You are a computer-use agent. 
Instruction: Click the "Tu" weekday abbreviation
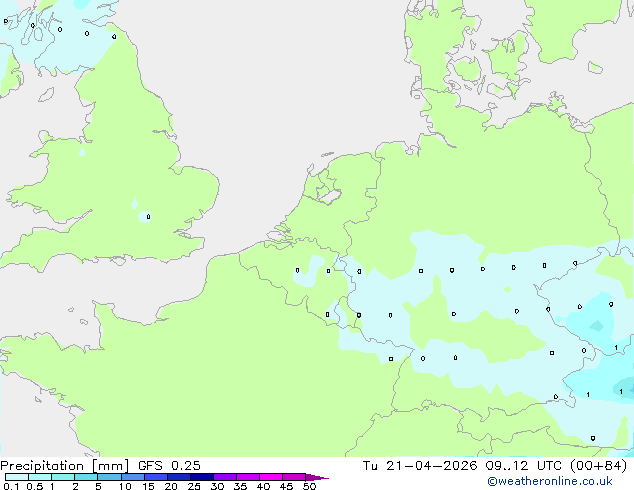(370, 466)
